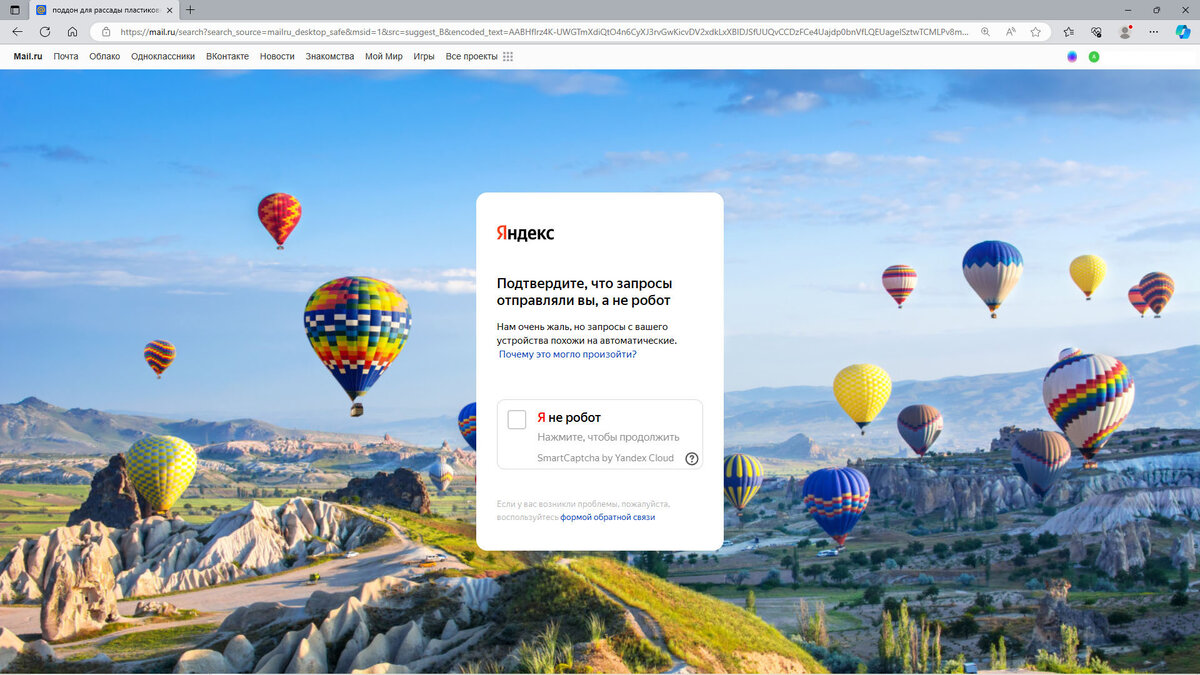Viewport: 1200px width, 675px height.
Task: Open the purple gradient assistant icon on Mail.ru bar
Action: [1072, 57]
